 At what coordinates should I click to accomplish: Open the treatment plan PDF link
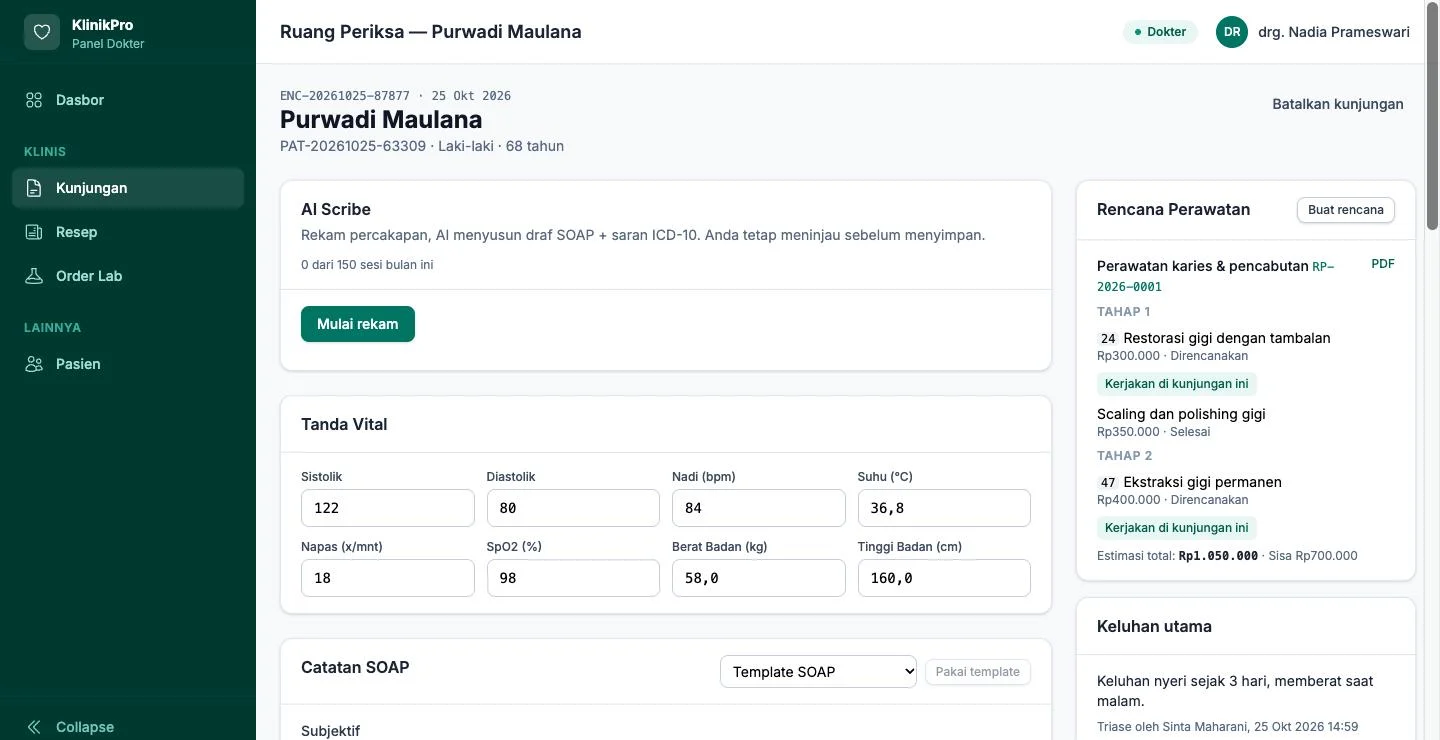pos(1383,264)
